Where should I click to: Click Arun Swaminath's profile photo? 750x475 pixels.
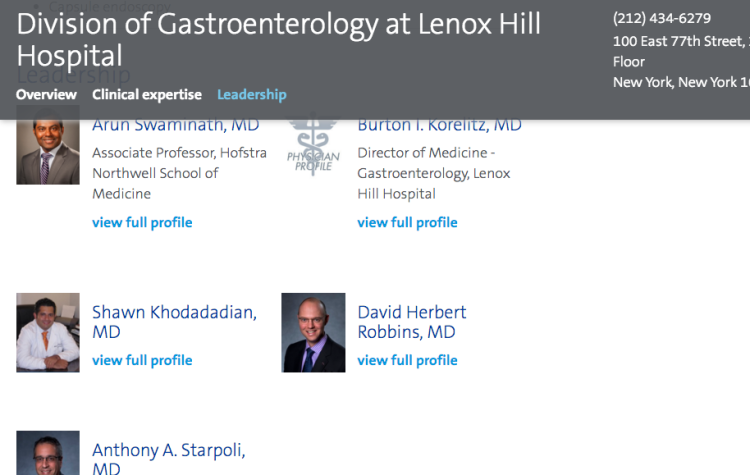pos(48,152)
